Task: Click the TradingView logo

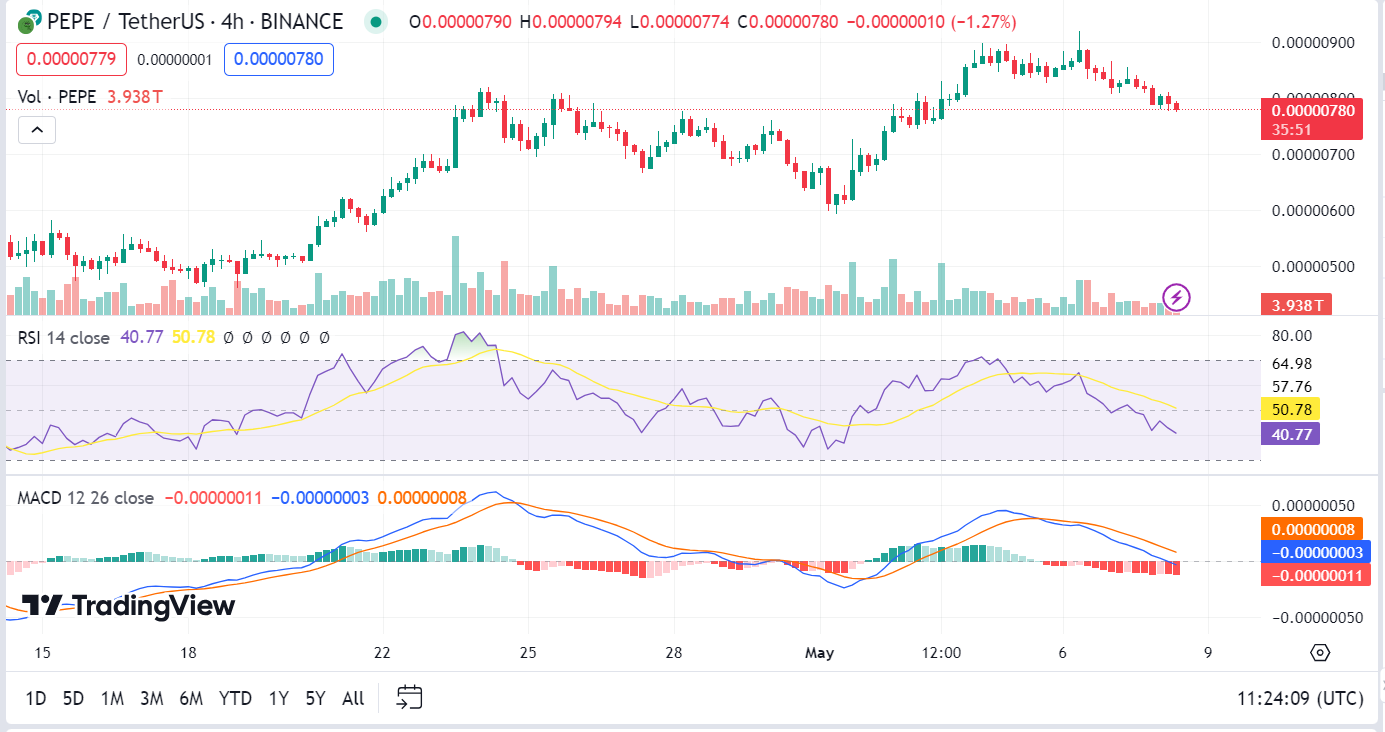Action: 129,605
